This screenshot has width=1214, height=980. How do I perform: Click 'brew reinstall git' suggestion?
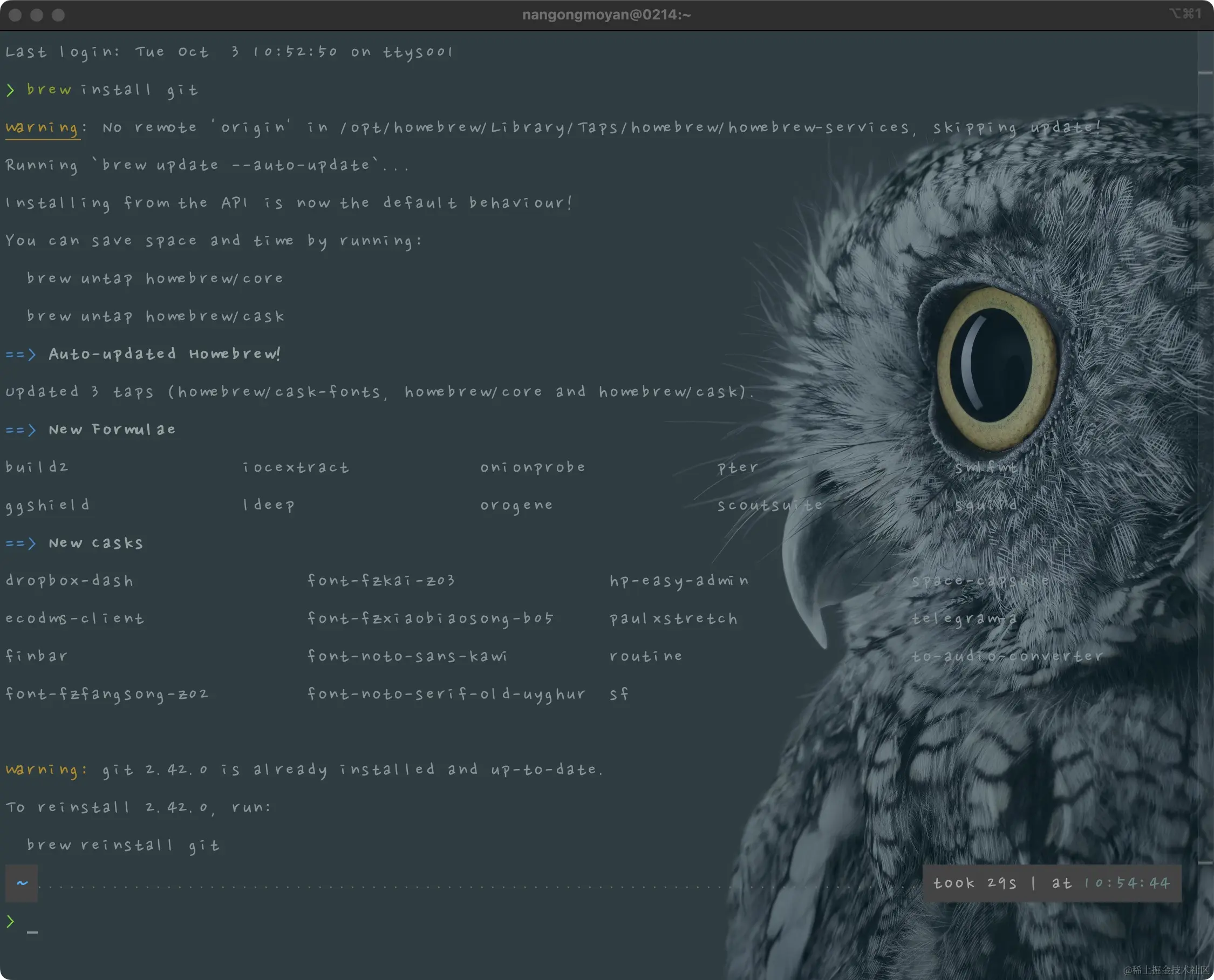click(123, 845)
